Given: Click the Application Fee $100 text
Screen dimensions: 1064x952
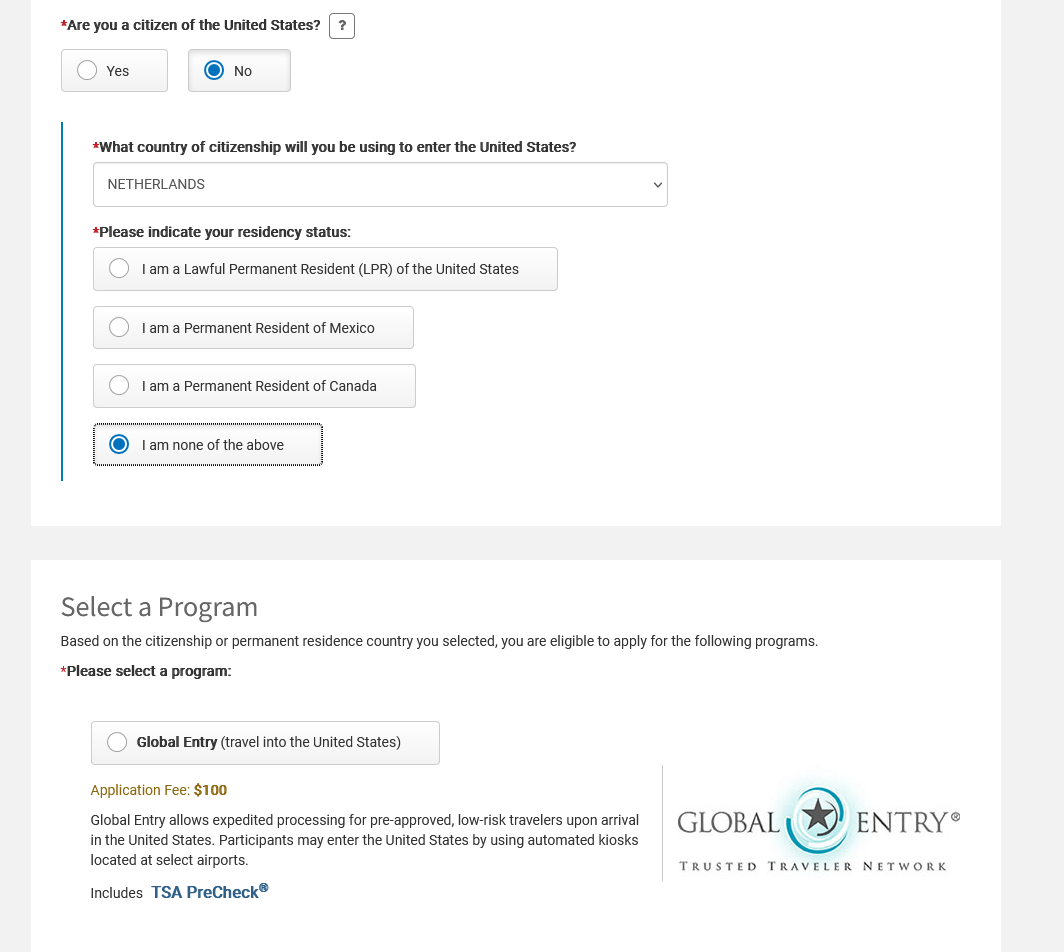Looking at the screenshot, I should point(159,790).
